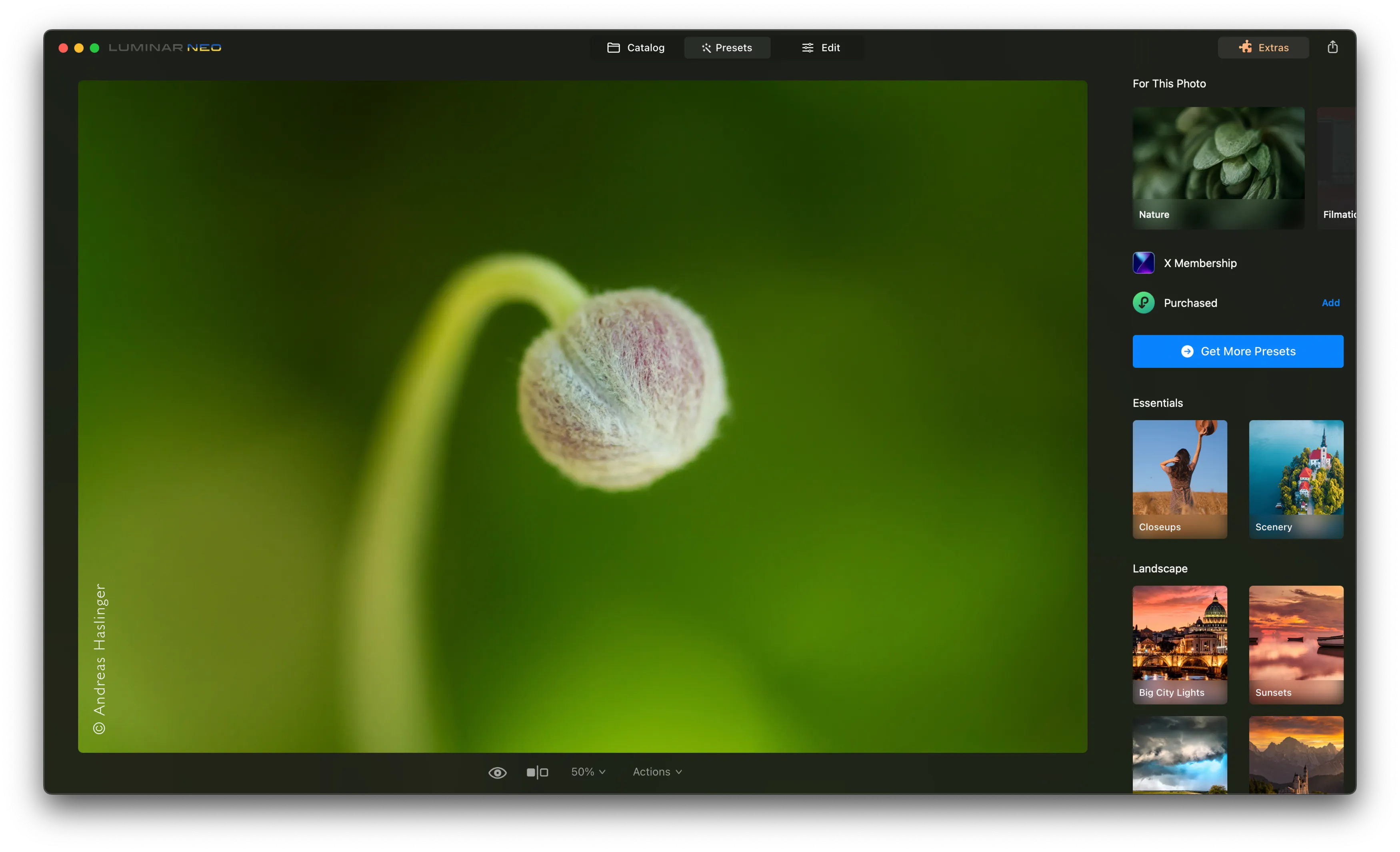Image resolution: width=1400 pixels, height=852 pixels.
Task: Click the Add link beside Purchased
Action: coord(1330,303)
